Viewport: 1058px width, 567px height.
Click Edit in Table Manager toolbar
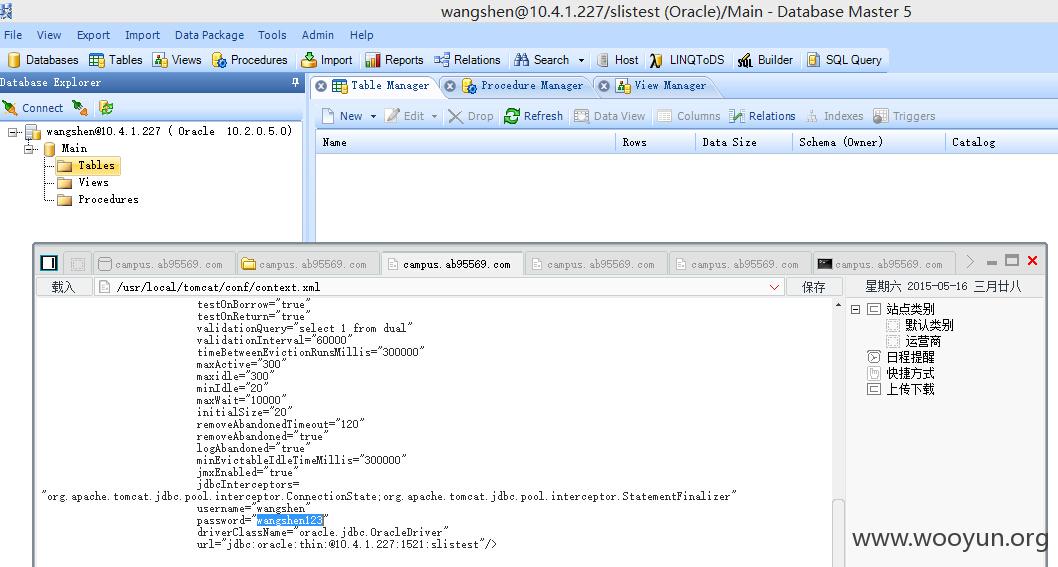pyautogui.click(x=405, y=116)
